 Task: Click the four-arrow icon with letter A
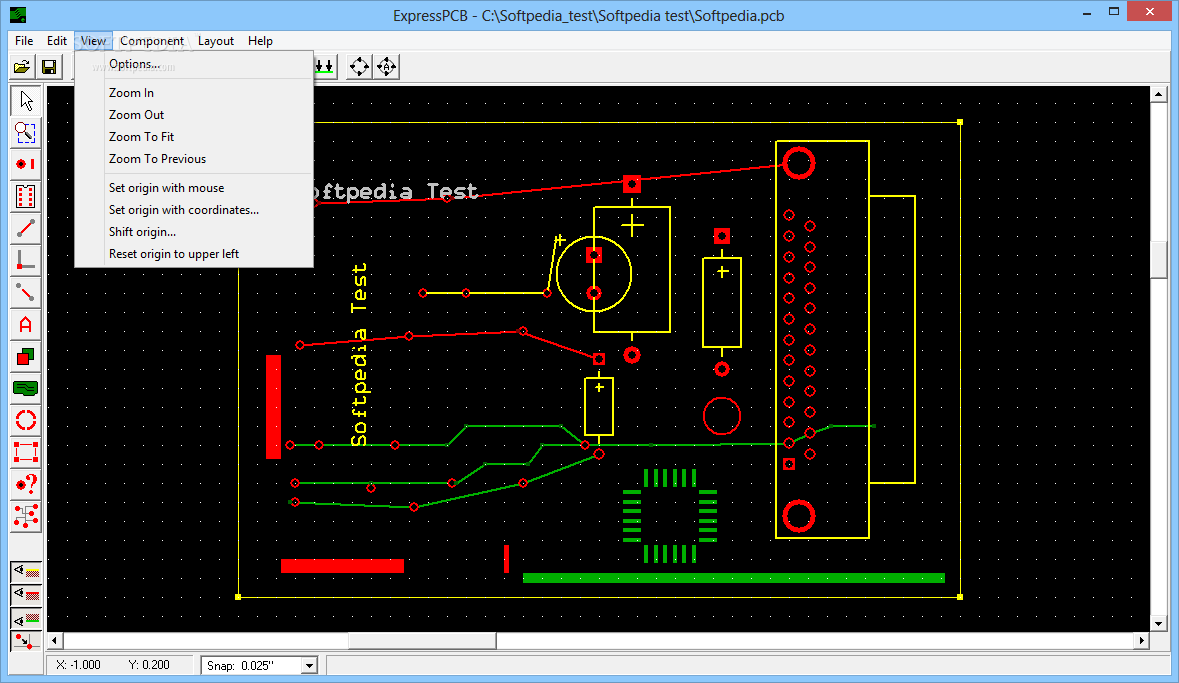point(386,67)
